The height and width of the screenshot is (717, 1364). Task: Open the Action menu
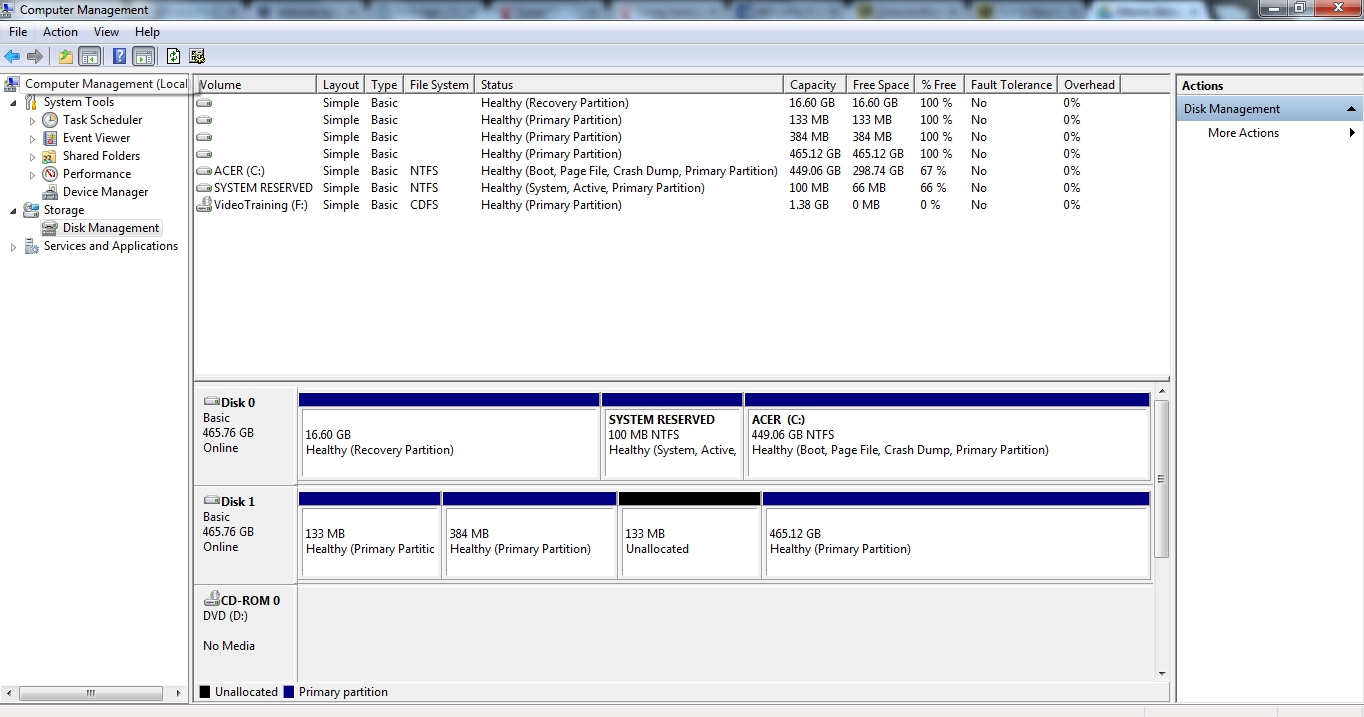click(x=60, y=32)
